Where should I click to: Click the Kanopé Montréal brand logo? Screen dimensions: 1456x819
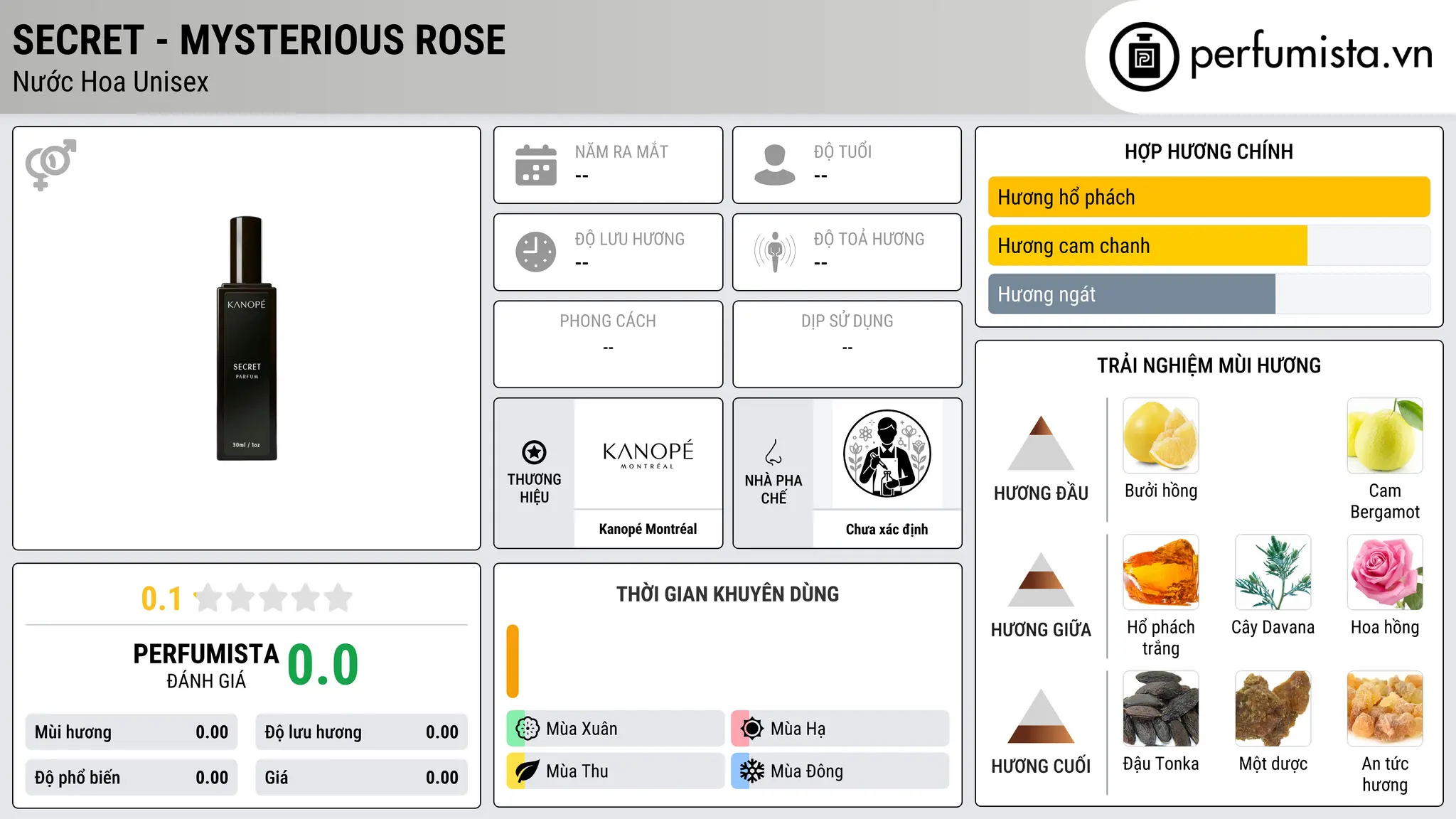[648, 454]
